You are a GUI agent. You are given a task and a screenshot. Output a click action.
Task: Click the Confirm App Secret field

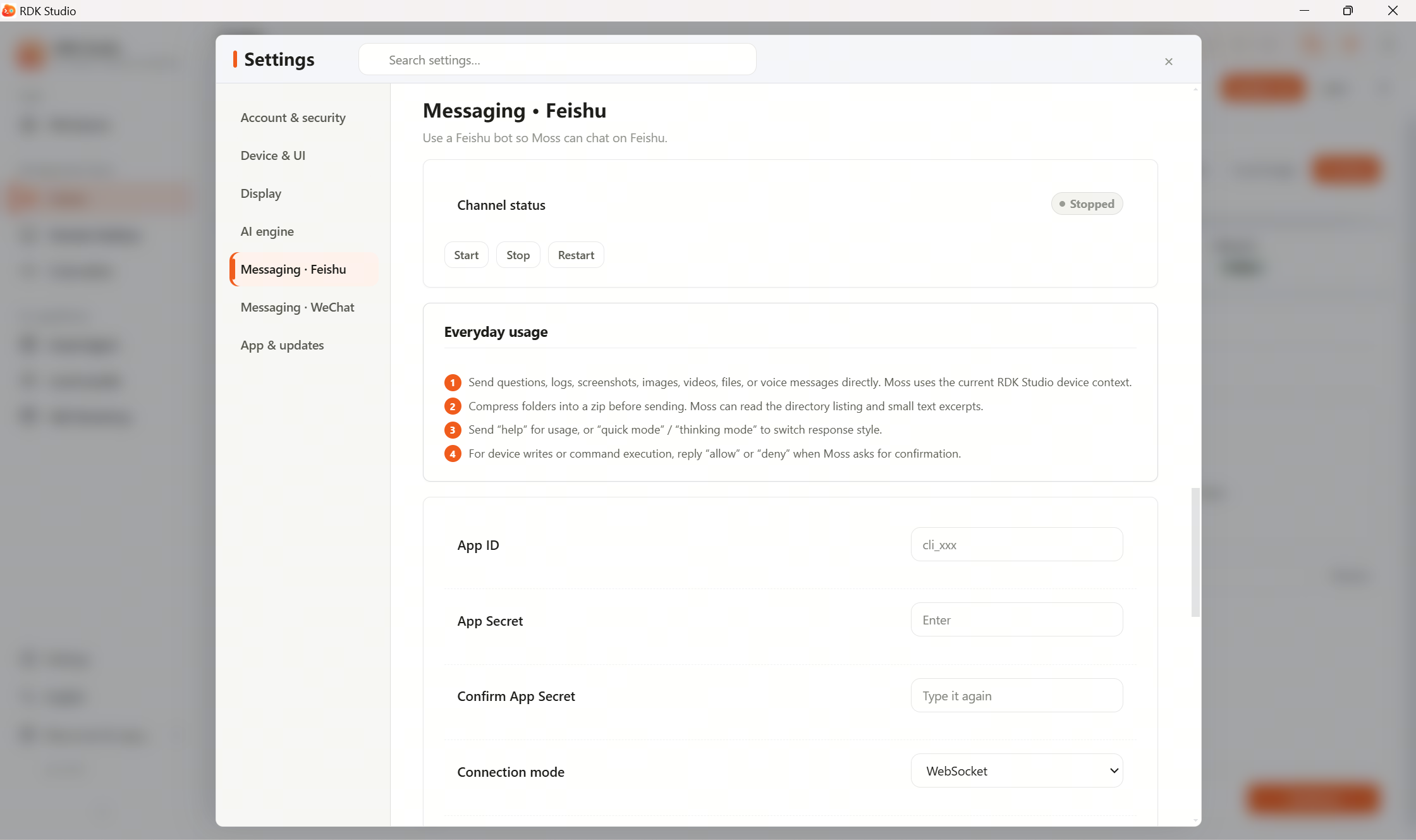pos(1016,695)
